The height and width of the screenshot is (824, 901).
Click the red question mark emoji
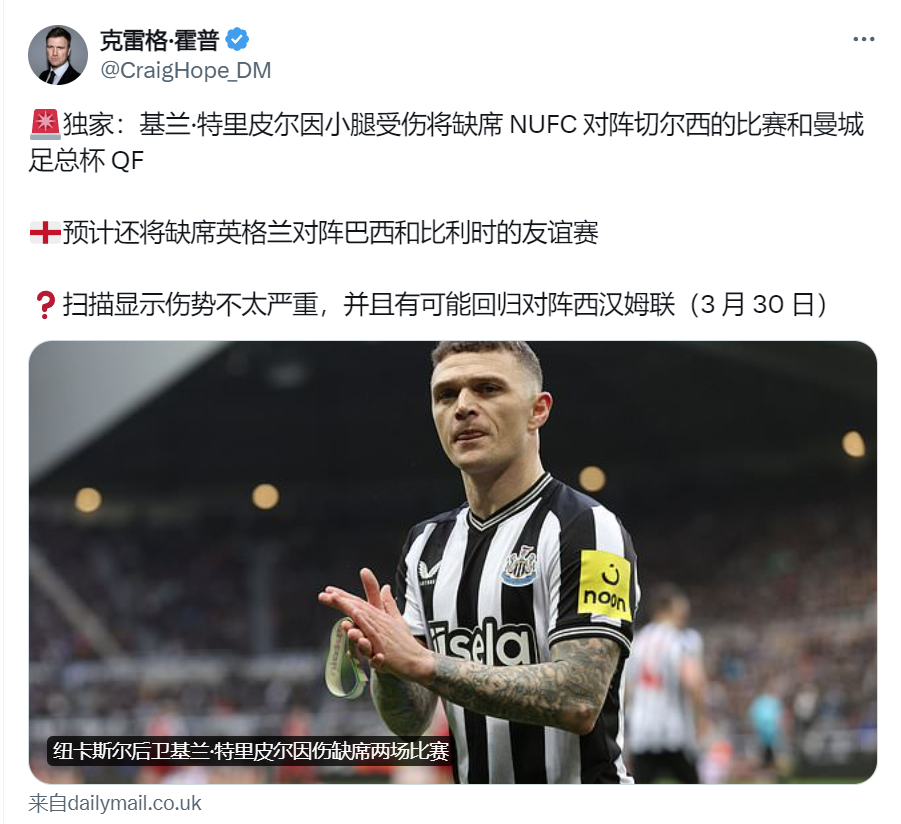45,305
